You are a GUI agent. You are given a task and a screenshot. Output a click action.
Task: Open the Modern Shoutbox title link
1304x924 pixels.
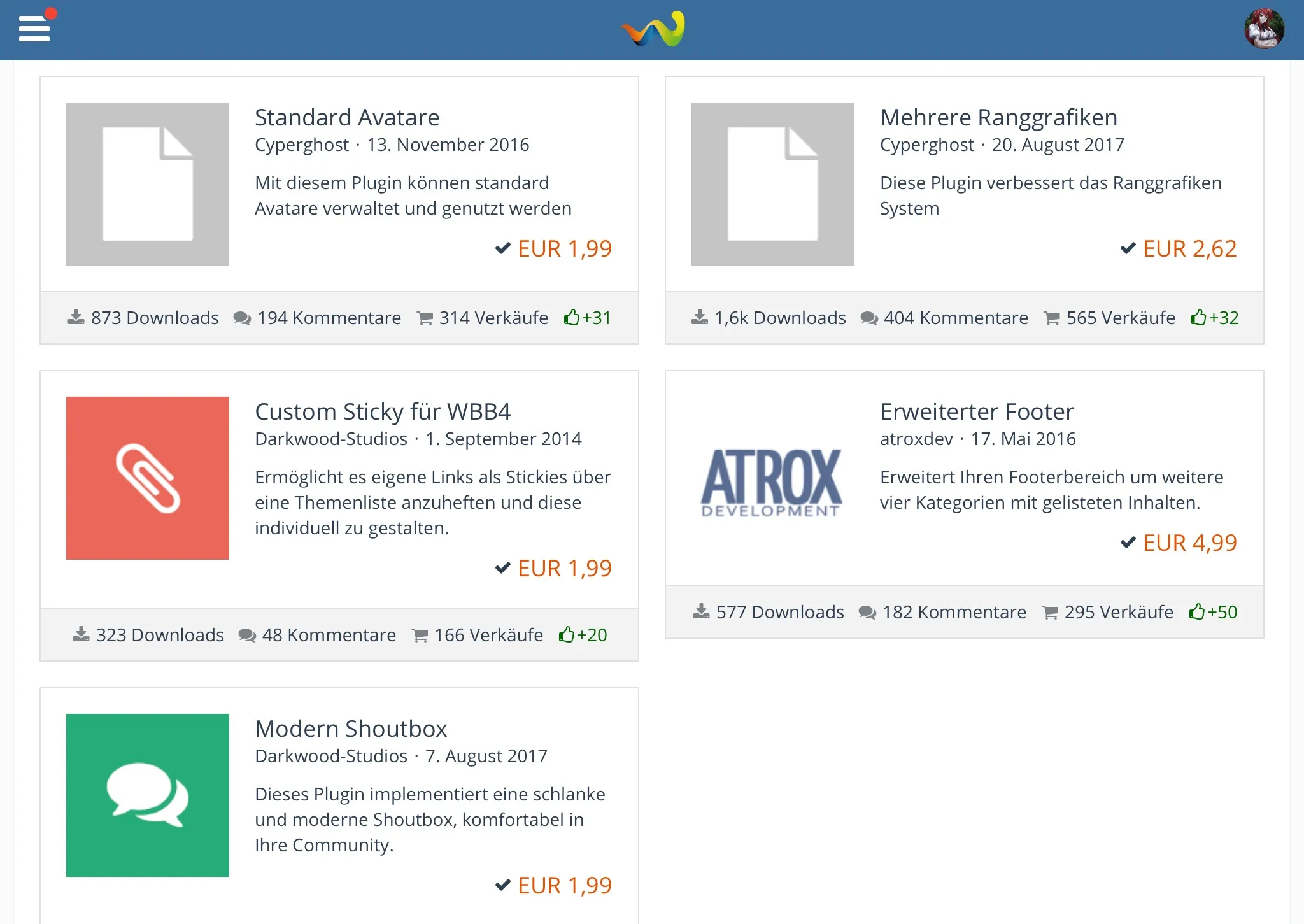[x=351, y=729]
